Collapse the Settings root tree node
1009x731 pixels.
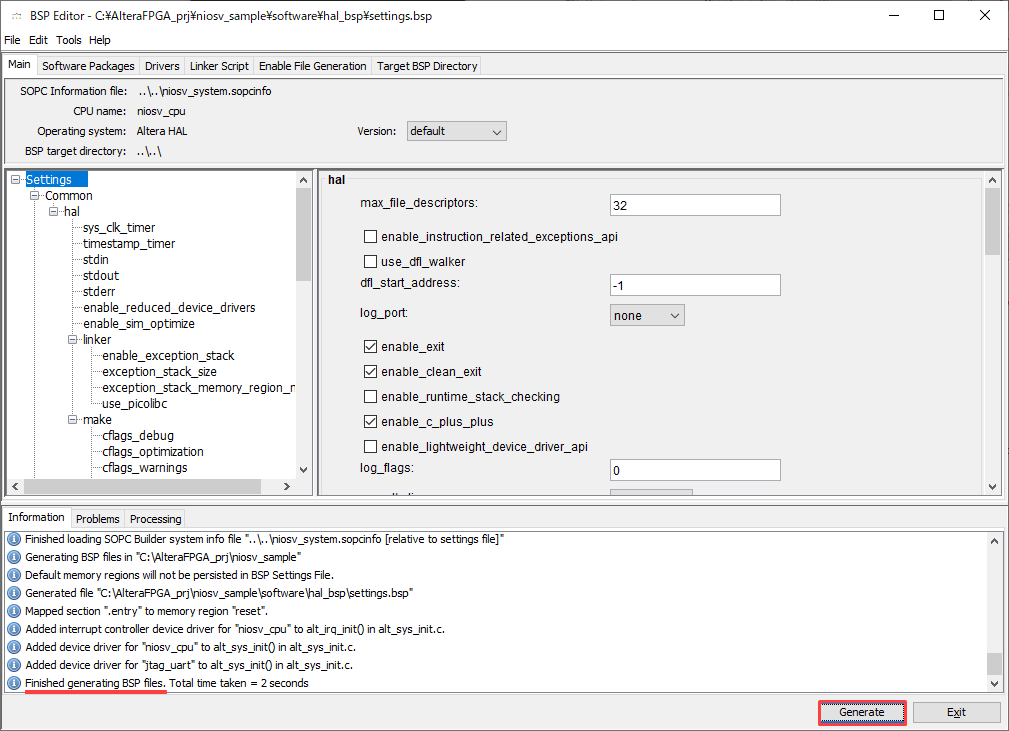[x=15, y=180]
